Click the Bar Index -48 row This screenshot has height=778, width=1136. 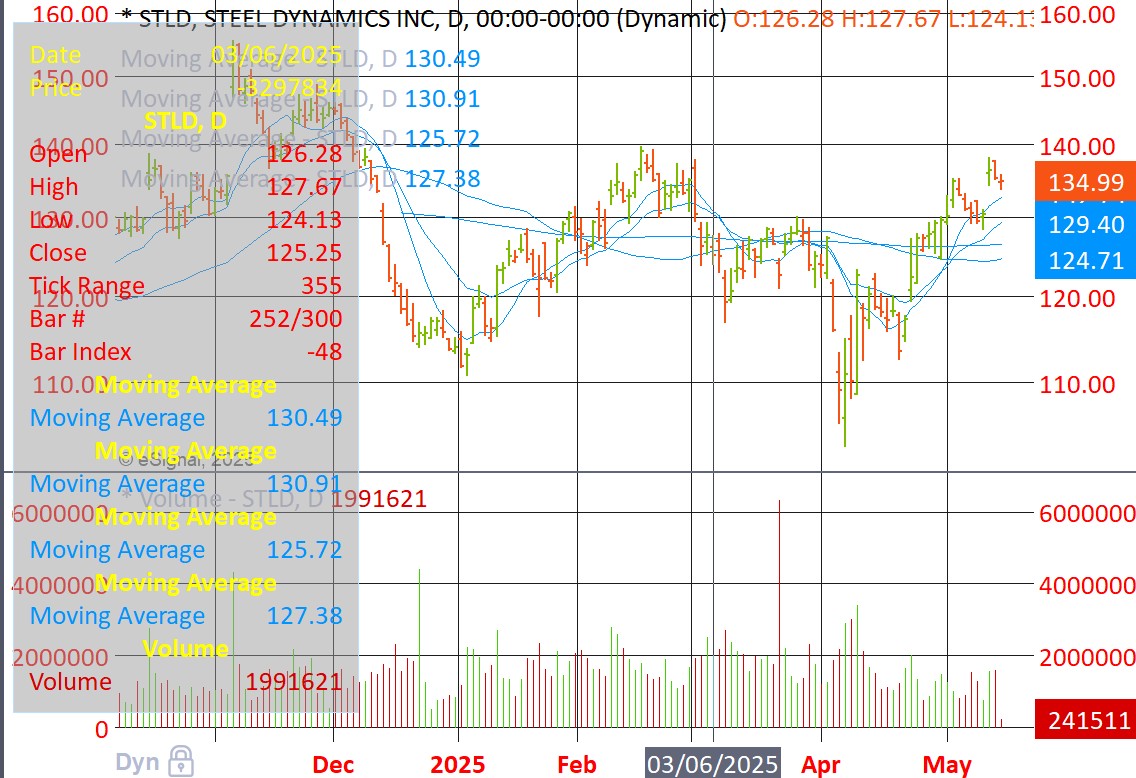point(185,352)
